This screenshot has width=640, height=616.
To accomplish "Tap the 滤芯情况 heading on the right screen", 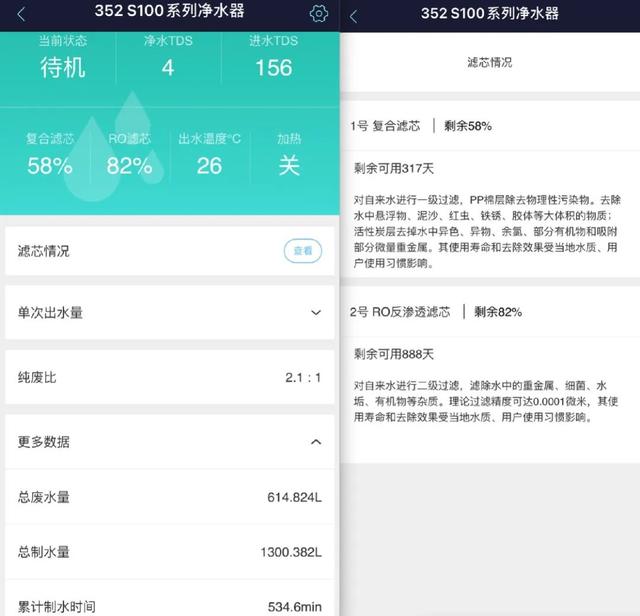I will coord(489,62).
